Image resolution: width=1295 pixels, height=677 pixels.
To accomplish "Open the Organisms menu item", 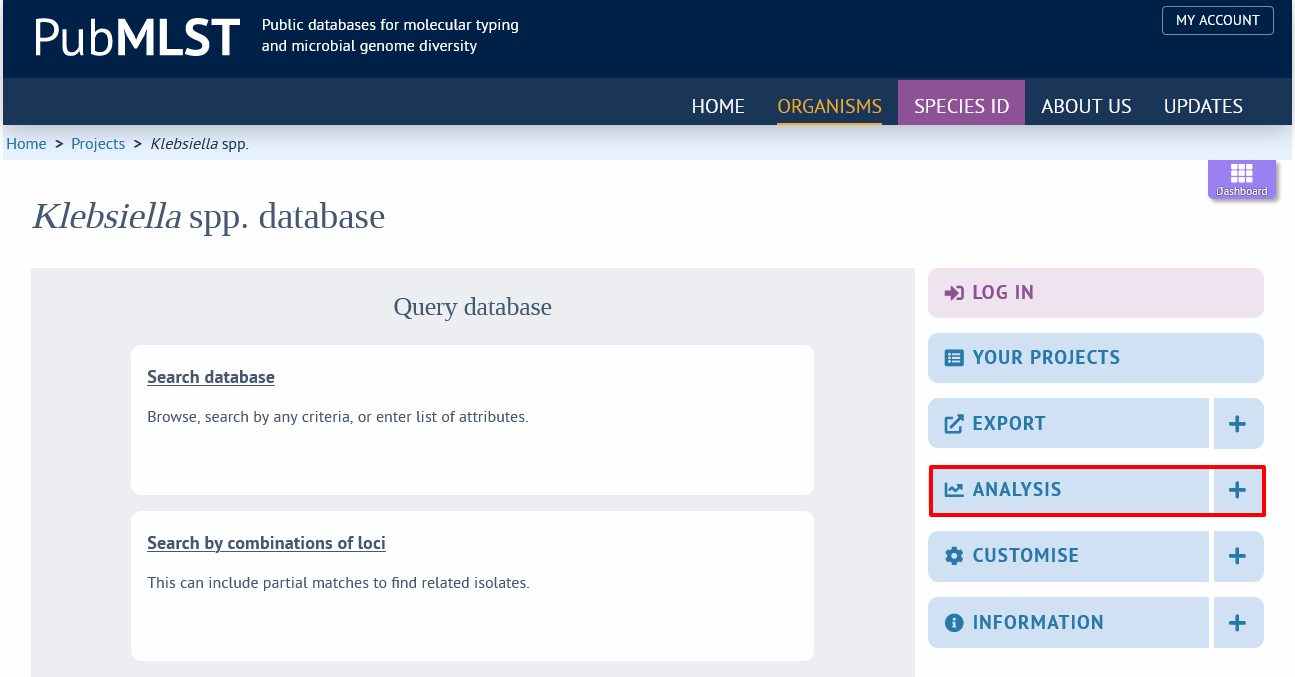I will pyautogui.click(x=829, y=106).
